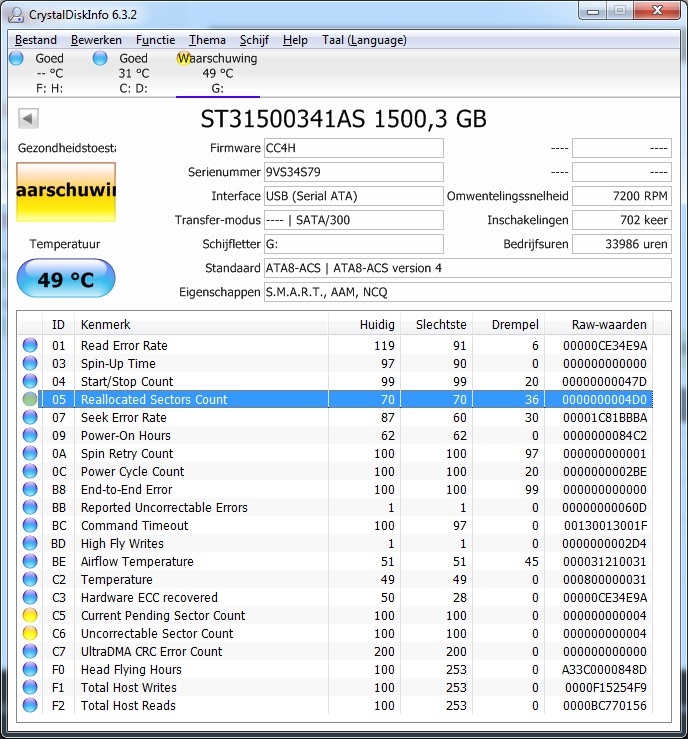Select the Seek Error Rate row text
Image resolution: width=688 pixels, height=739 pixels.
click(x=123, y=418)
